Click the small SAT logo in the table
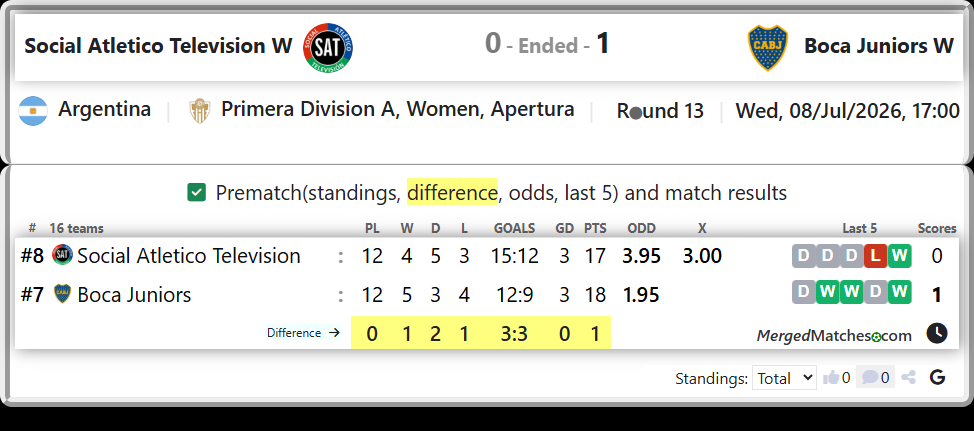The image size is (974, 431). coord(62,254)
